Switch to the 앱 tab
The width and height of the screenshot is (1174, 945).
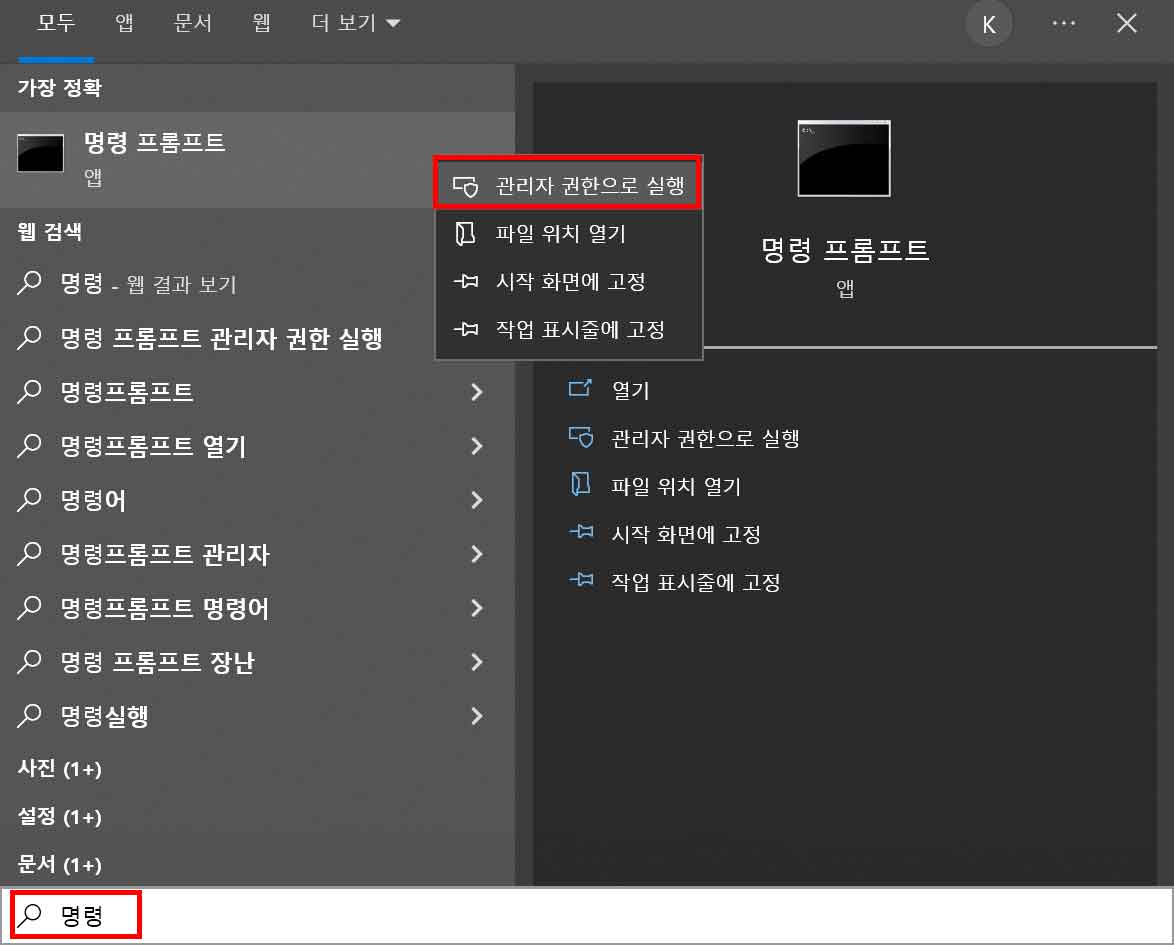[123, 23]
